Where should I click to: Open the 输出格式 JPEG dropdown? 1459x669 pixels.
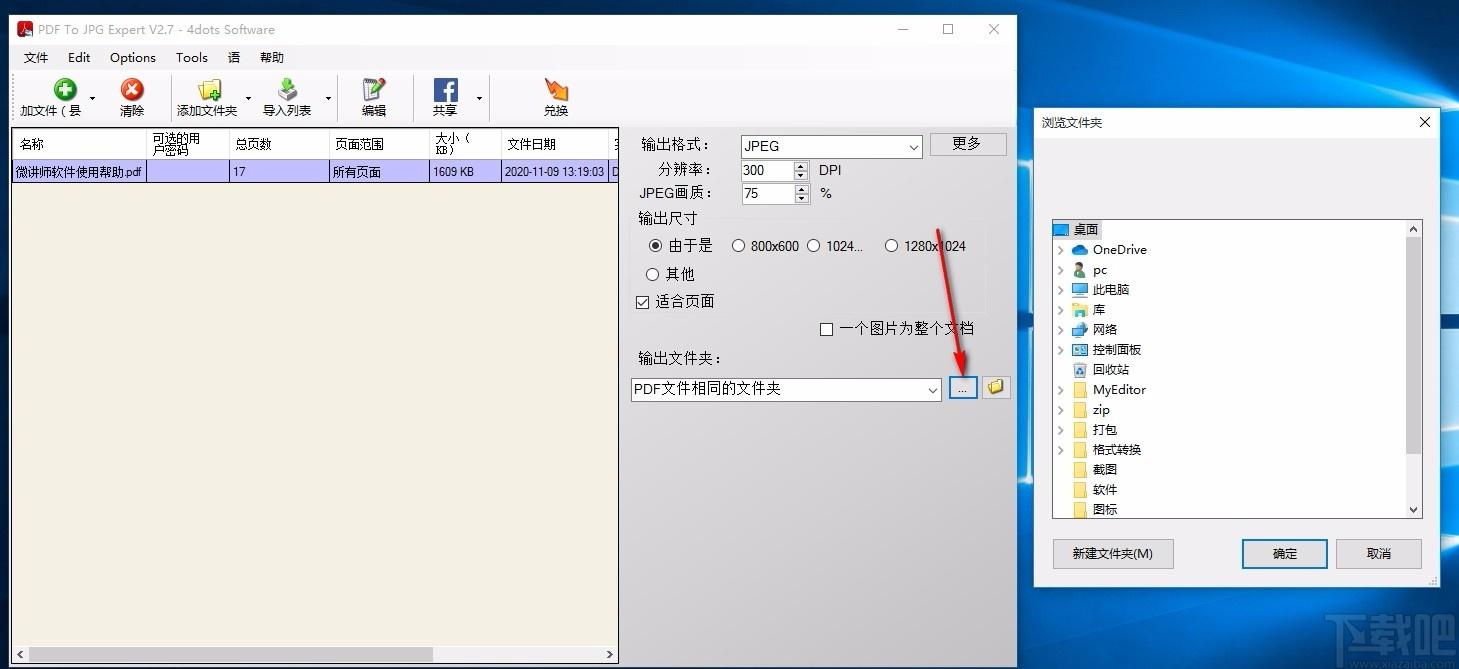[x=913, y=147]
